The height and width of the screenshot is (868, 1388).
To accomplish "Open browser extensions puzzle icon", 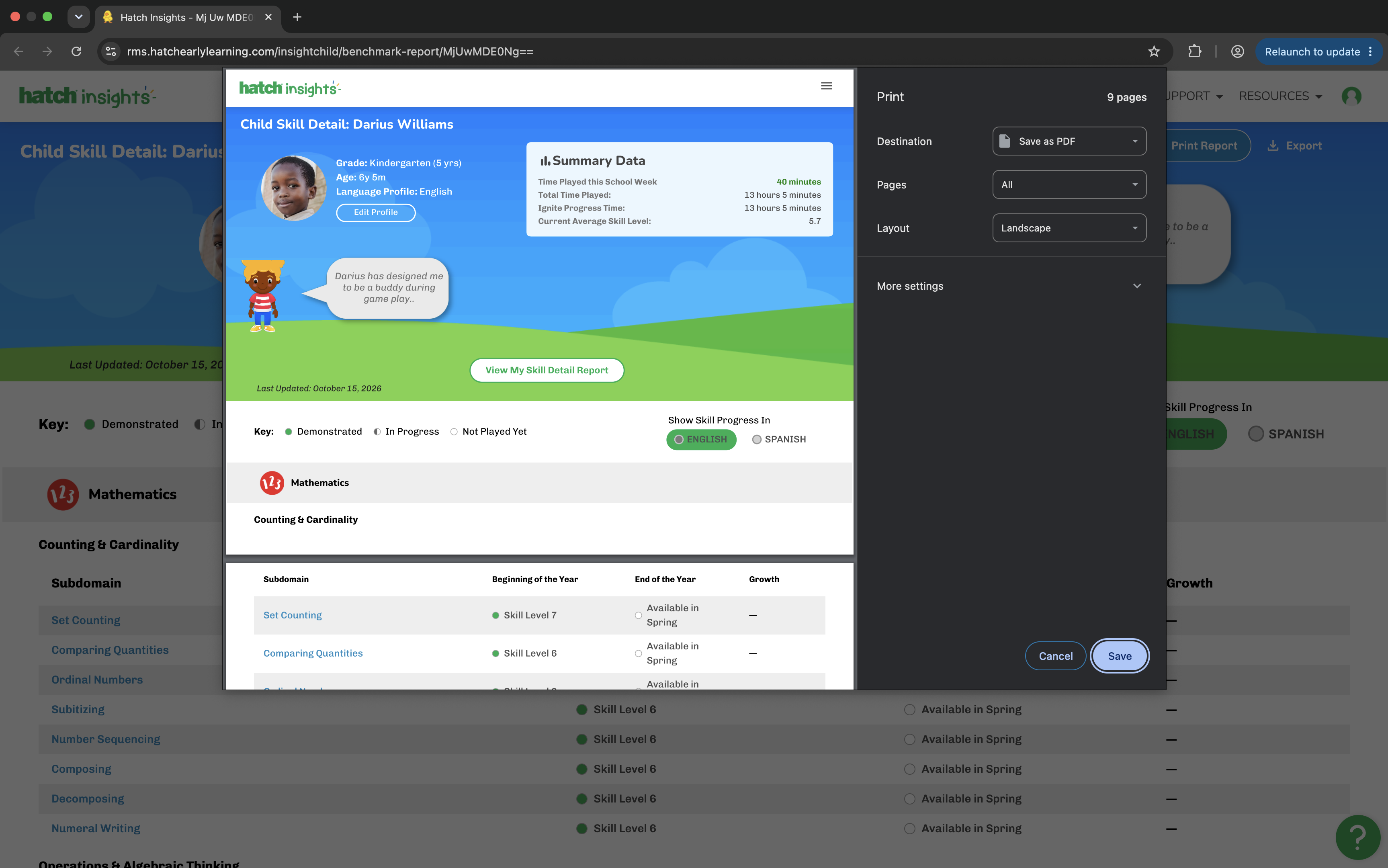I will click(1195, 52).
